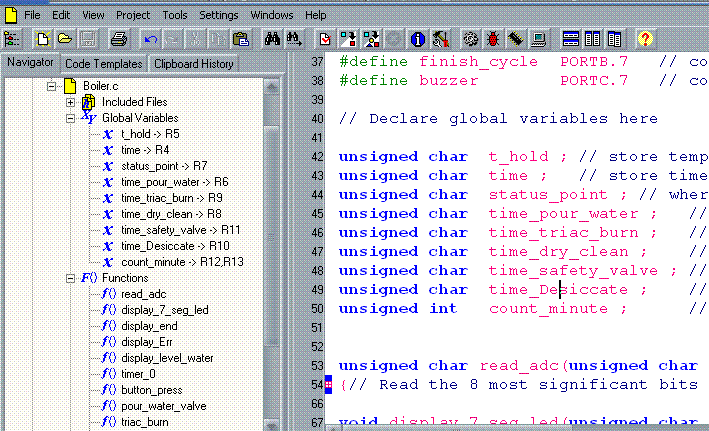Switch to the Clipboard History tab
Screen dimensions: 709x431
click(x=194, y=64)
